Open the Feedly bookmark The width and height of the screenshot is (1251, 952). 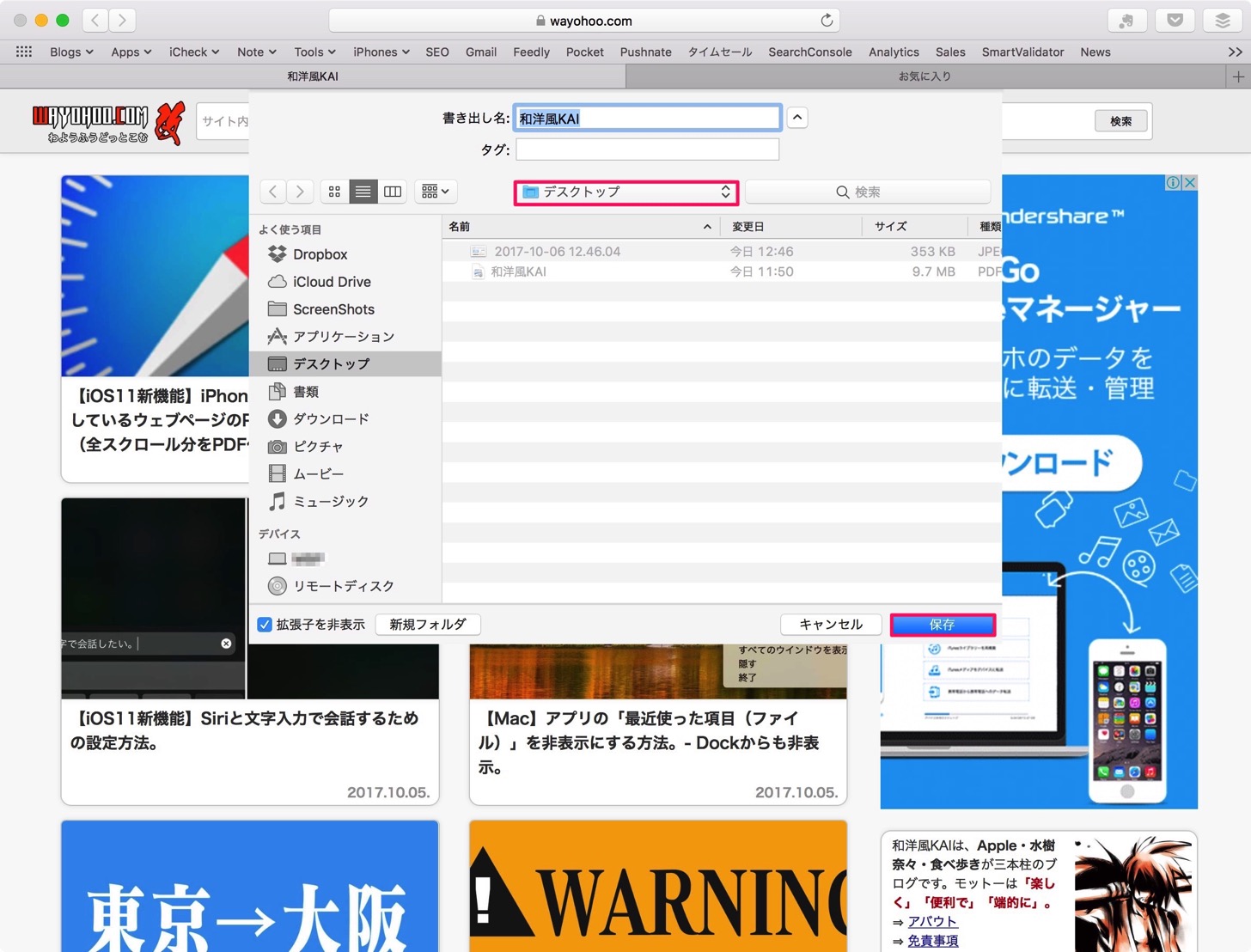pyautogui.click(x=531, y=52)
